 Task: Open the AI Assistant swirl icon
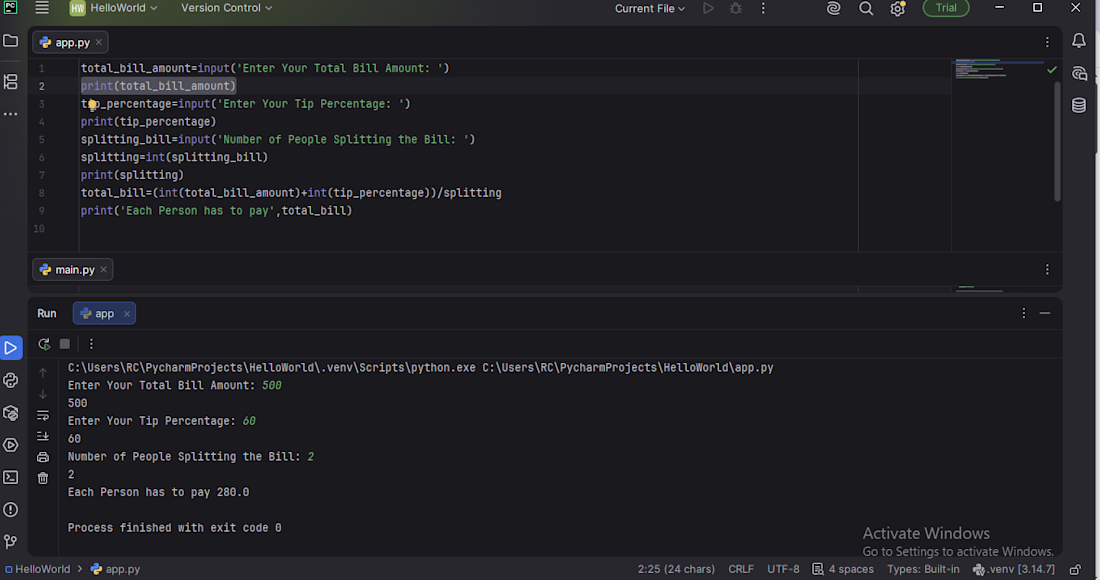pyautogui.click(x=833, y=8)
